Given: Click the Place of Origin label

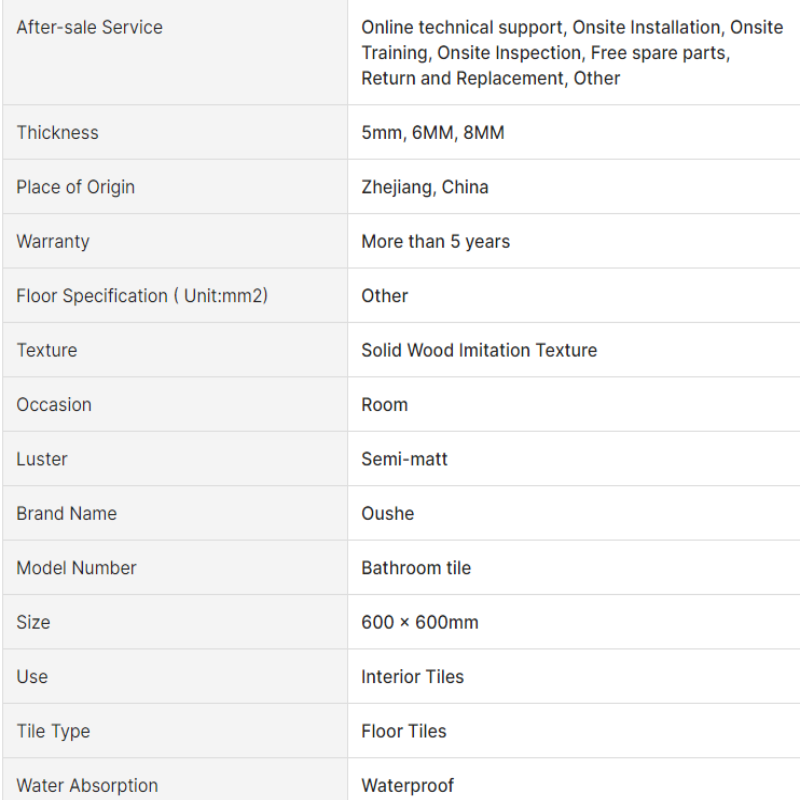Looking at the screenshot, I should pyautogui.click(x=76, y=187).
